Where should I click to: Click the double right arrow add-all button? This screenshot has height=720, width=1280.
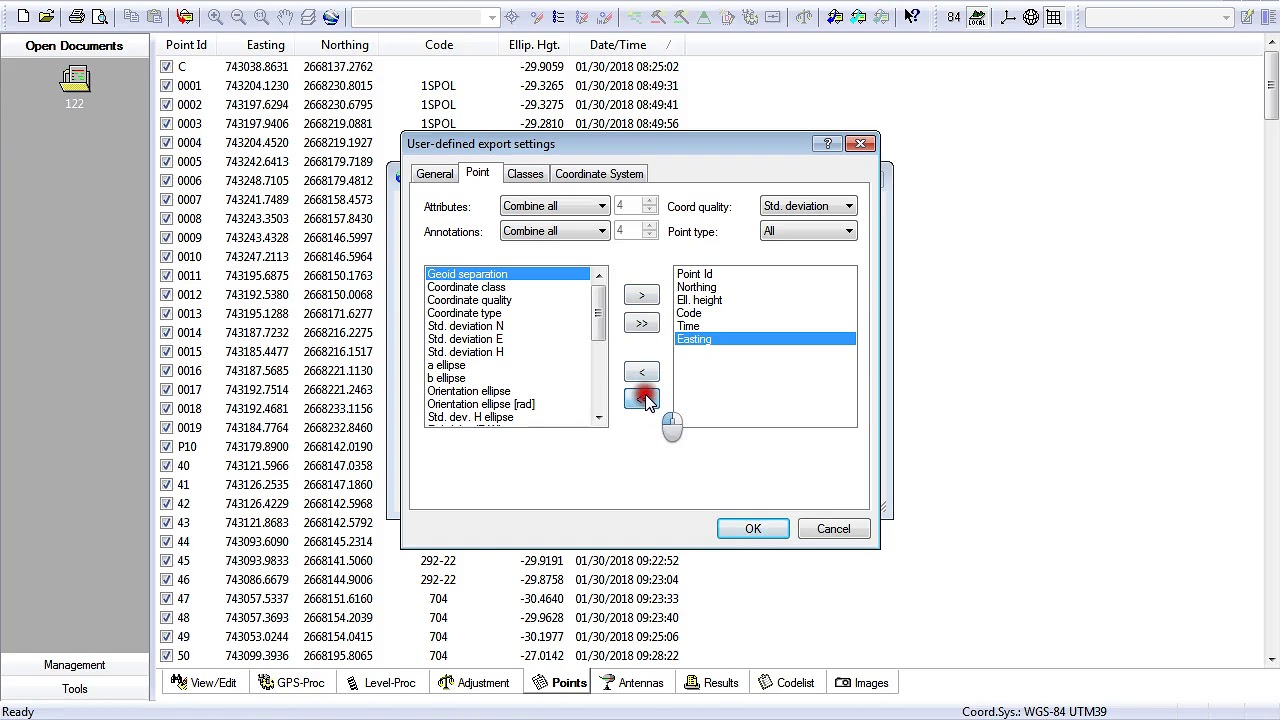point(642,323)
